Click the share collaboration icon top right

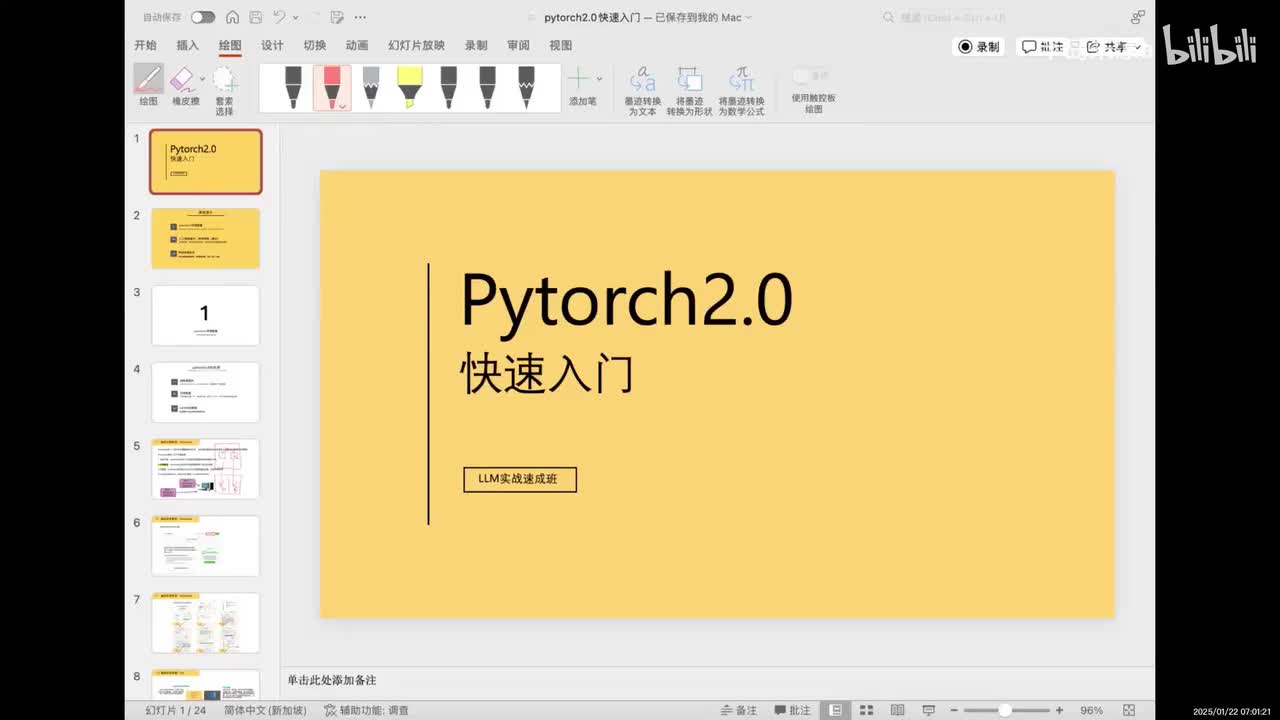(1137, 17)
